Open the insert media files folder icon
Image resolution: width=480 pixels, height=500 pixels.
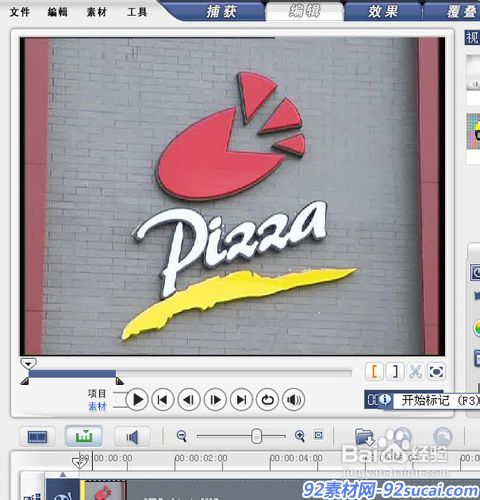[x=364, y=437]
